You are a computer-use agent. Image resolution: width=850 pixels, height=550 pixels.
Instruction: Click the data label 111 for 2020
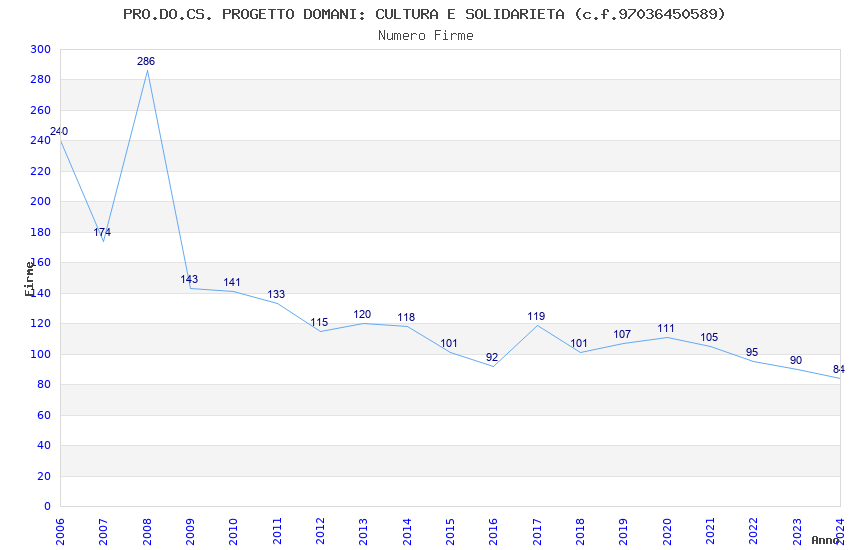pyautogui.click(x=666, y=328)
